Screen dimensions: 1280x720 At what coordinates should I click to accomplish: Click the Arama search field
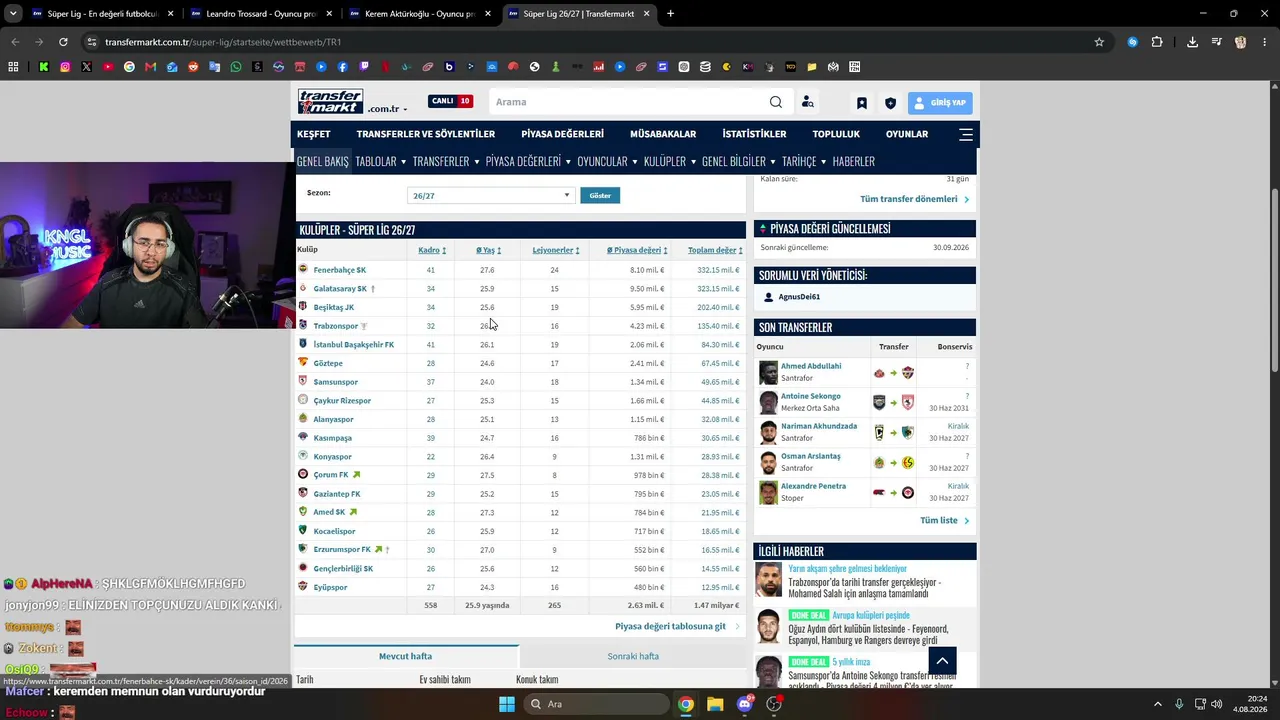pyautogui.click(x=630, y=102)
